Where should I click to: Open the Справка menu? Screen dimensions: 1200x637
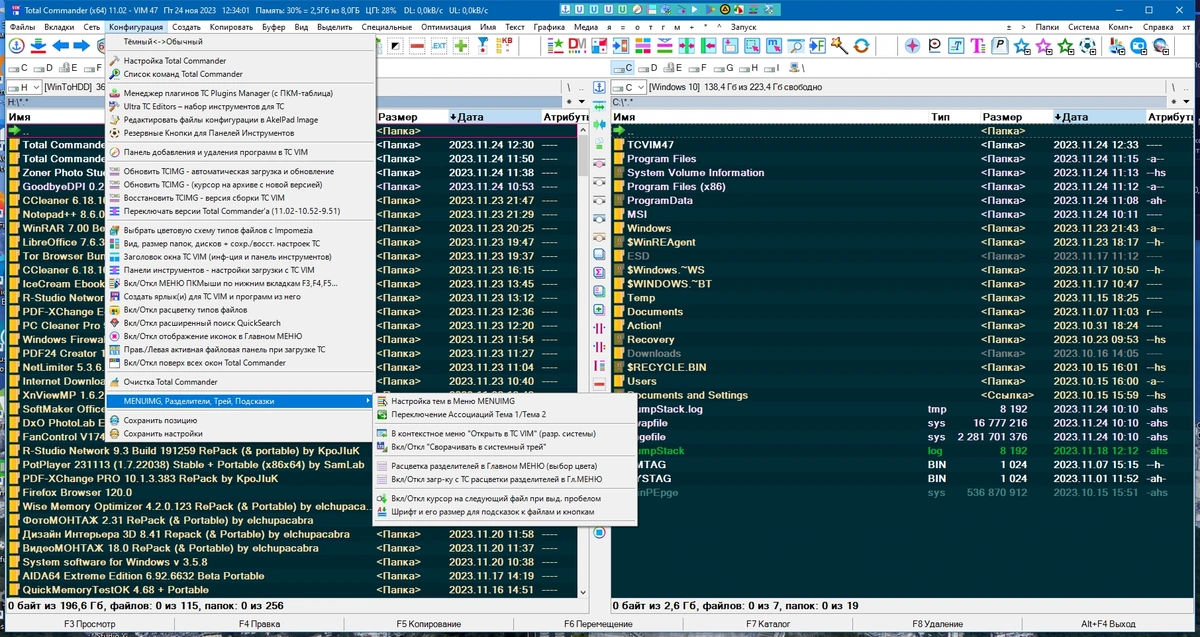(1158, 25)
